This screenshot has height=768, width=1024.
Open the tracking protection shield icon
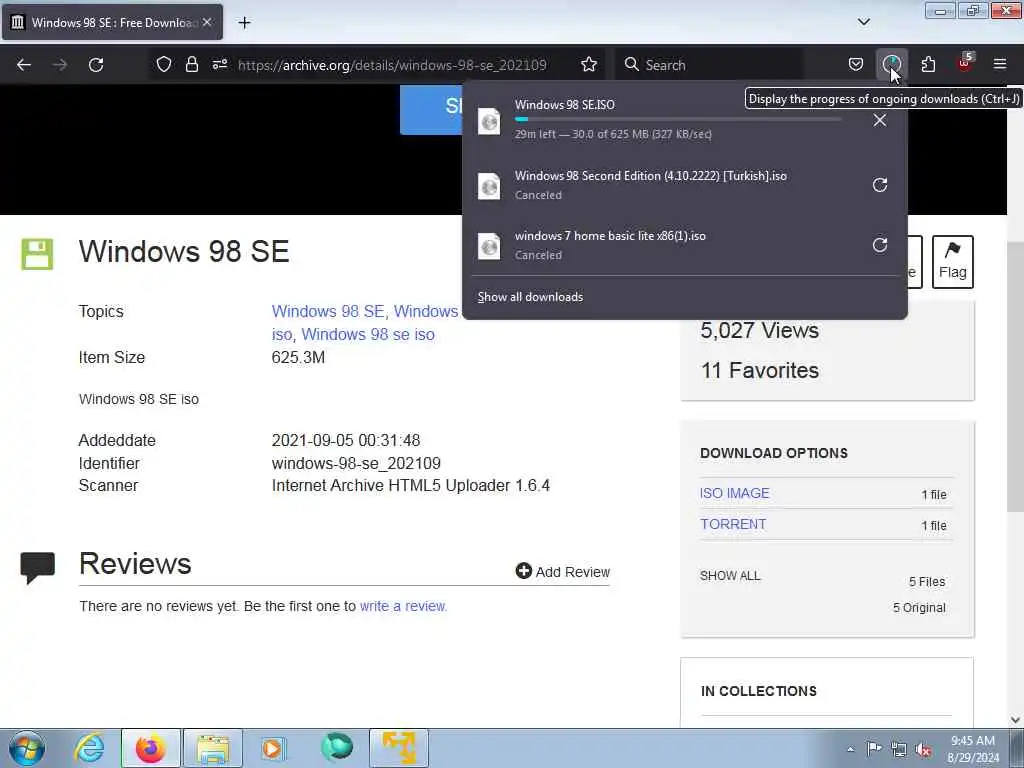tap(164, 65)
